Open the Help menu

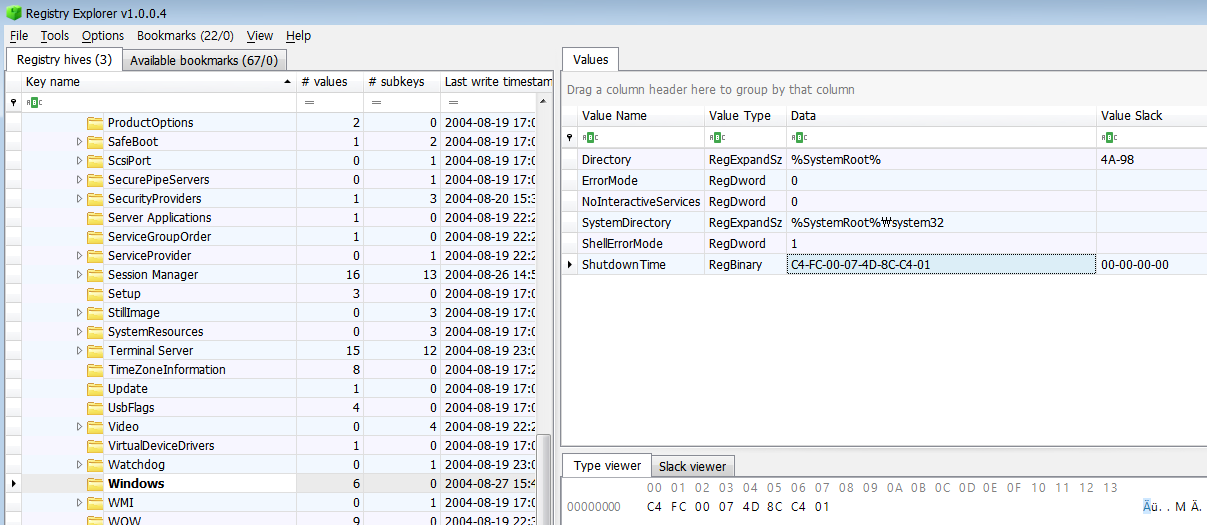(x=298, y=36)
